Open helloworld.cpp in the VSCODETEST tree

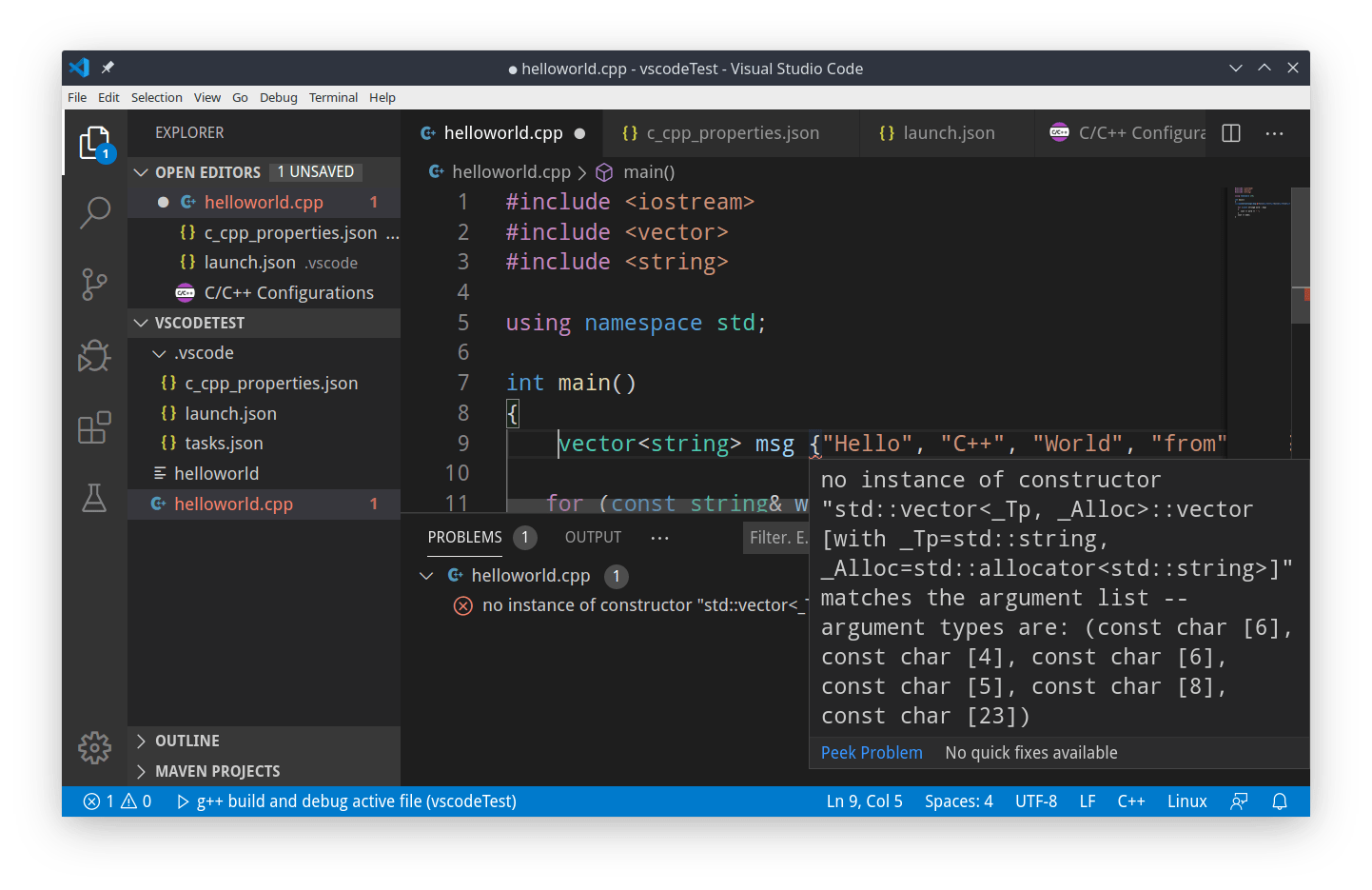265,504
